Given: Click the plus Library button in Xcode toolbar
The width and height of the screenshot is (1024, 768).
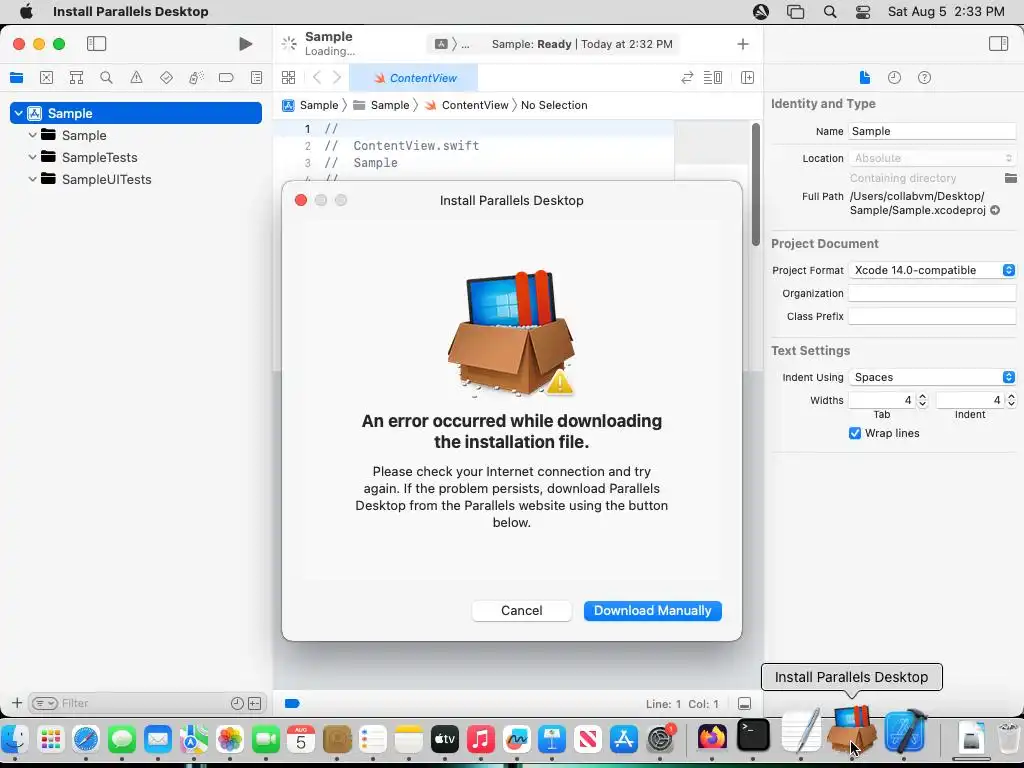Looking at the screenshot, I should [x=743, y=44].
